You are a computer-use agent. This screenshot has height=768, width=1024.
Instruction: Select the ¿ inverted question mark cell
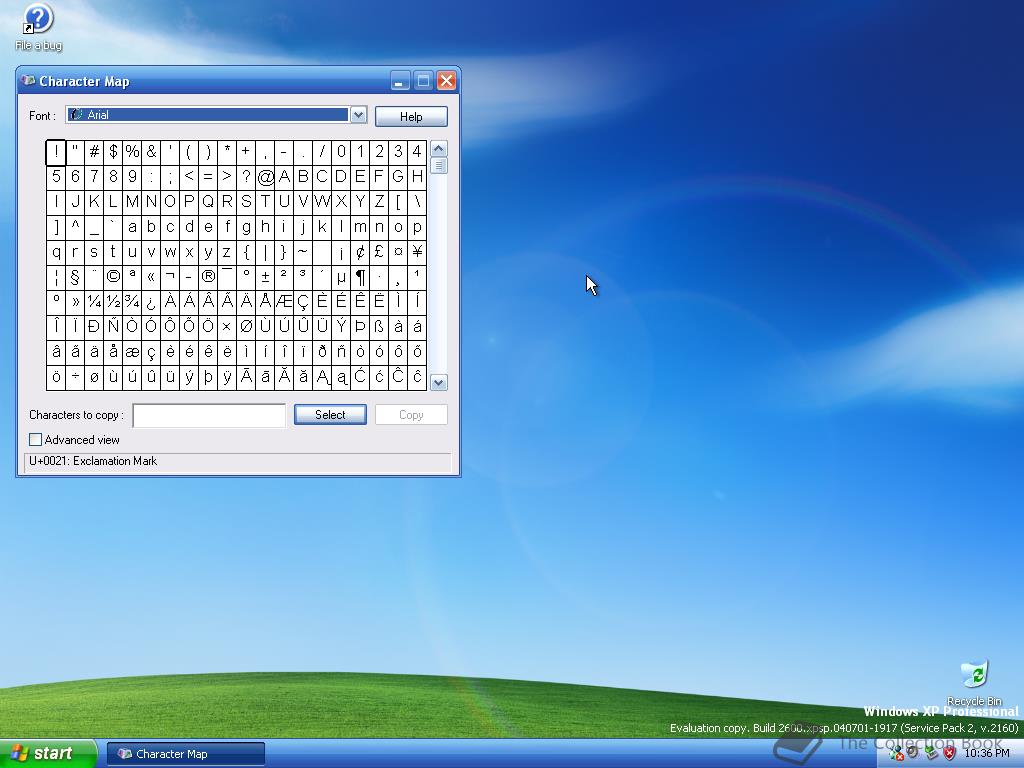151,302
